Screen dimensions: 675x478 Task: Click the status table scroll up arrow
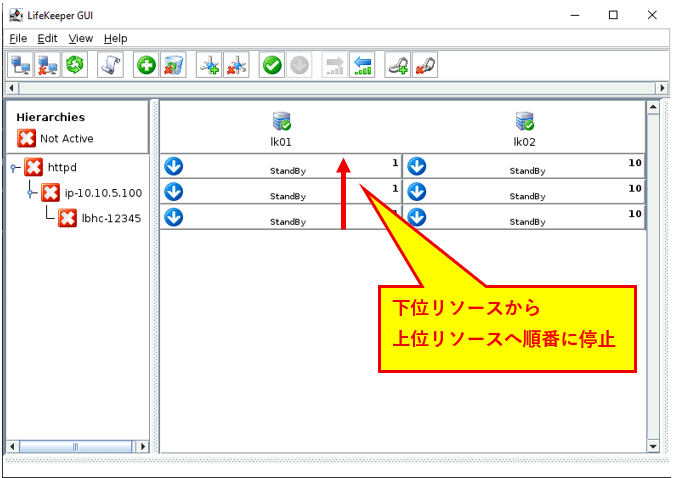click(653, 107)
